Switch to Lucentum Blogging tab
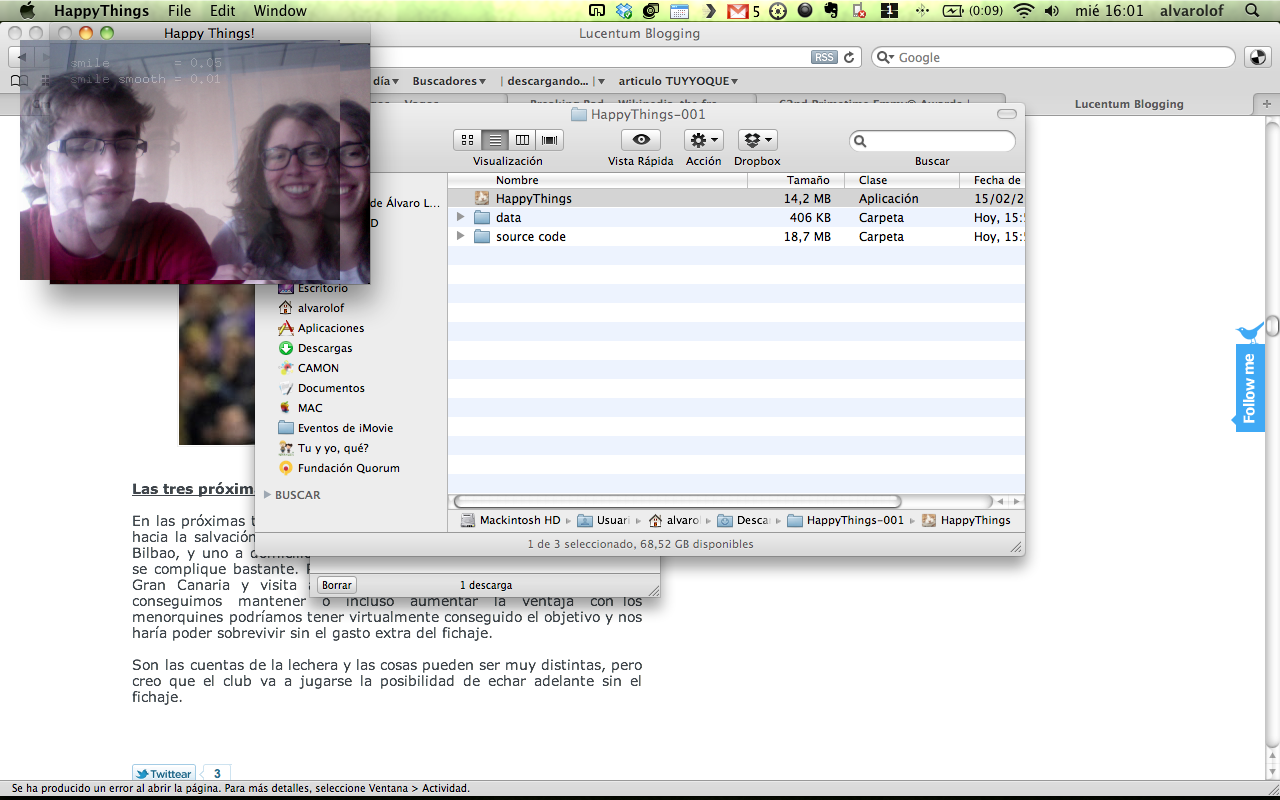 pos(1128,104)
